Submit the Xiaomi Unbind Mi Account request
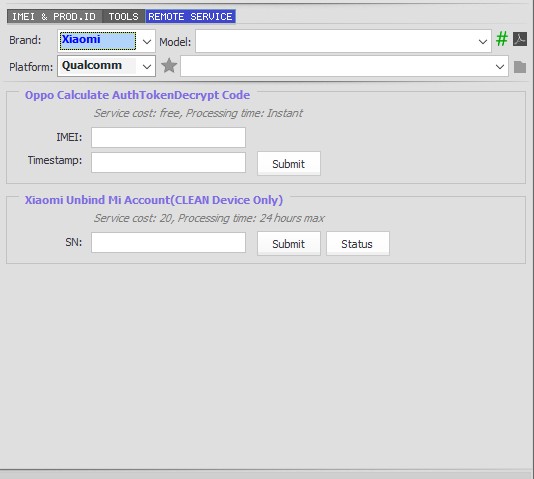 coord(289,244)
